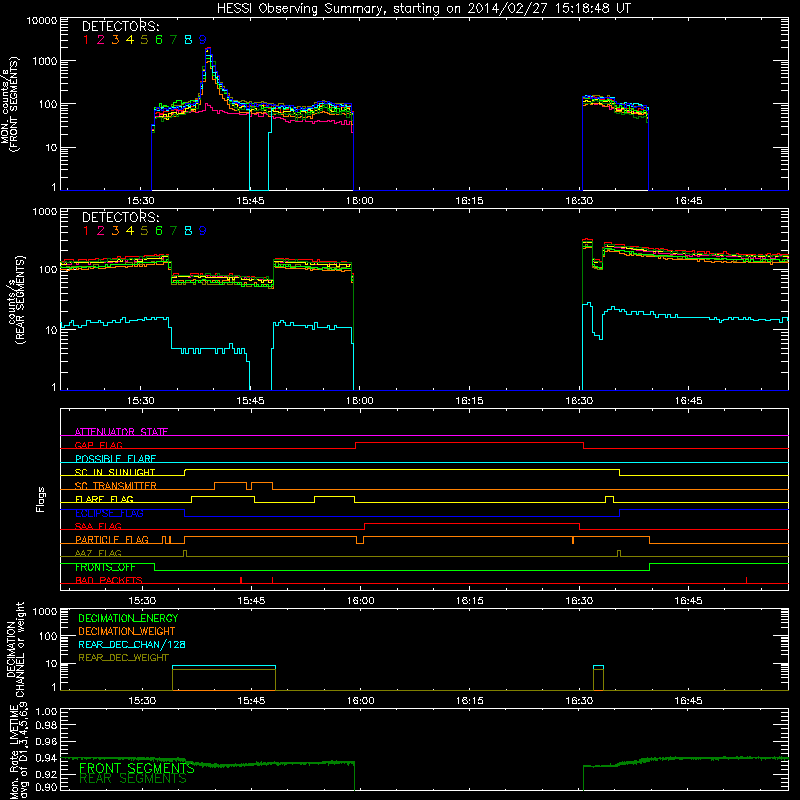The image size is (800, 800).
Task: Click the GAP_FLAG label
Action: point(98,445)
